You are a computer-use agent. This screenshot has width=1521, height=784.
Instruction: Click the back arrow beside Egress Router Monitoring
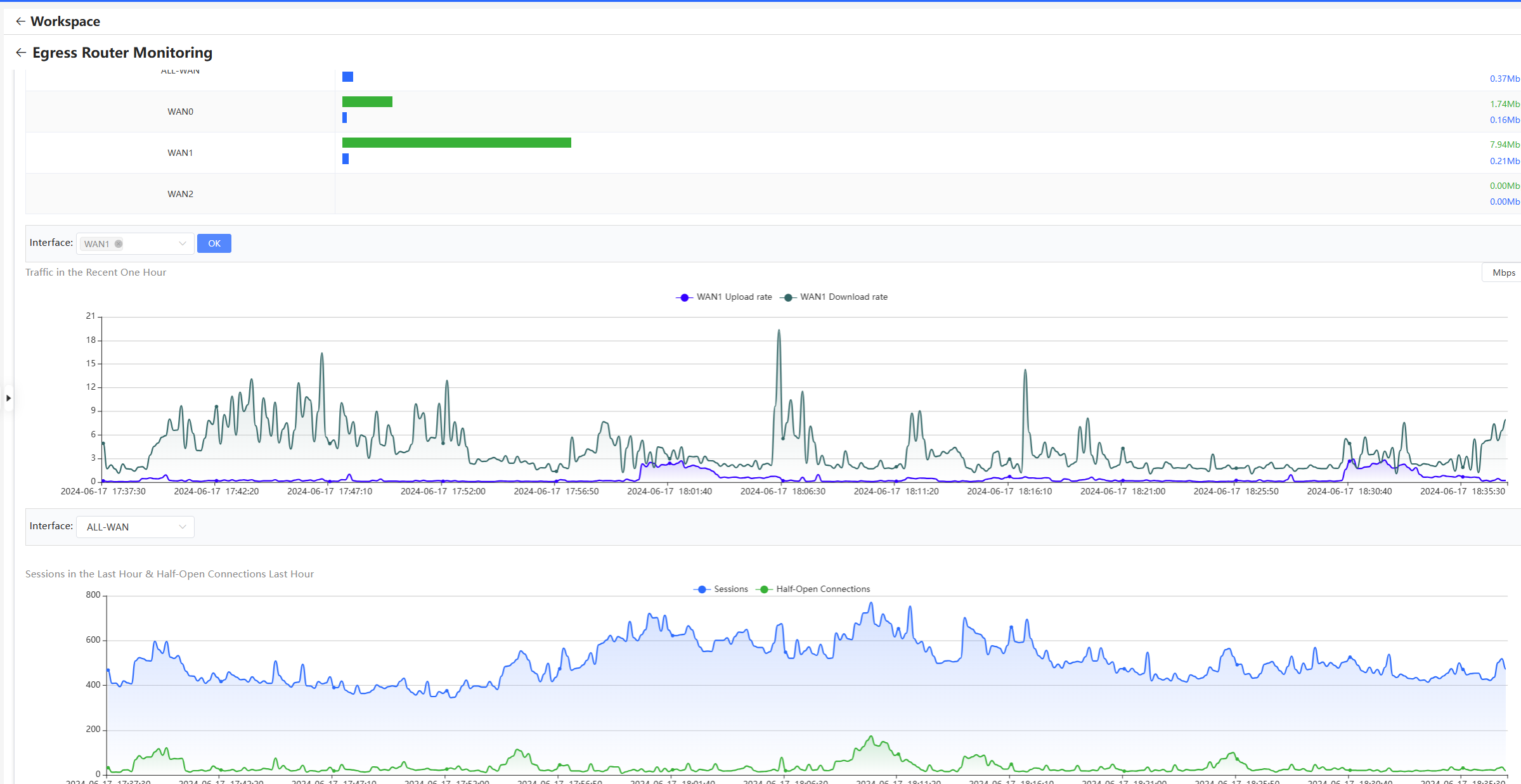[x=21, y=53]
